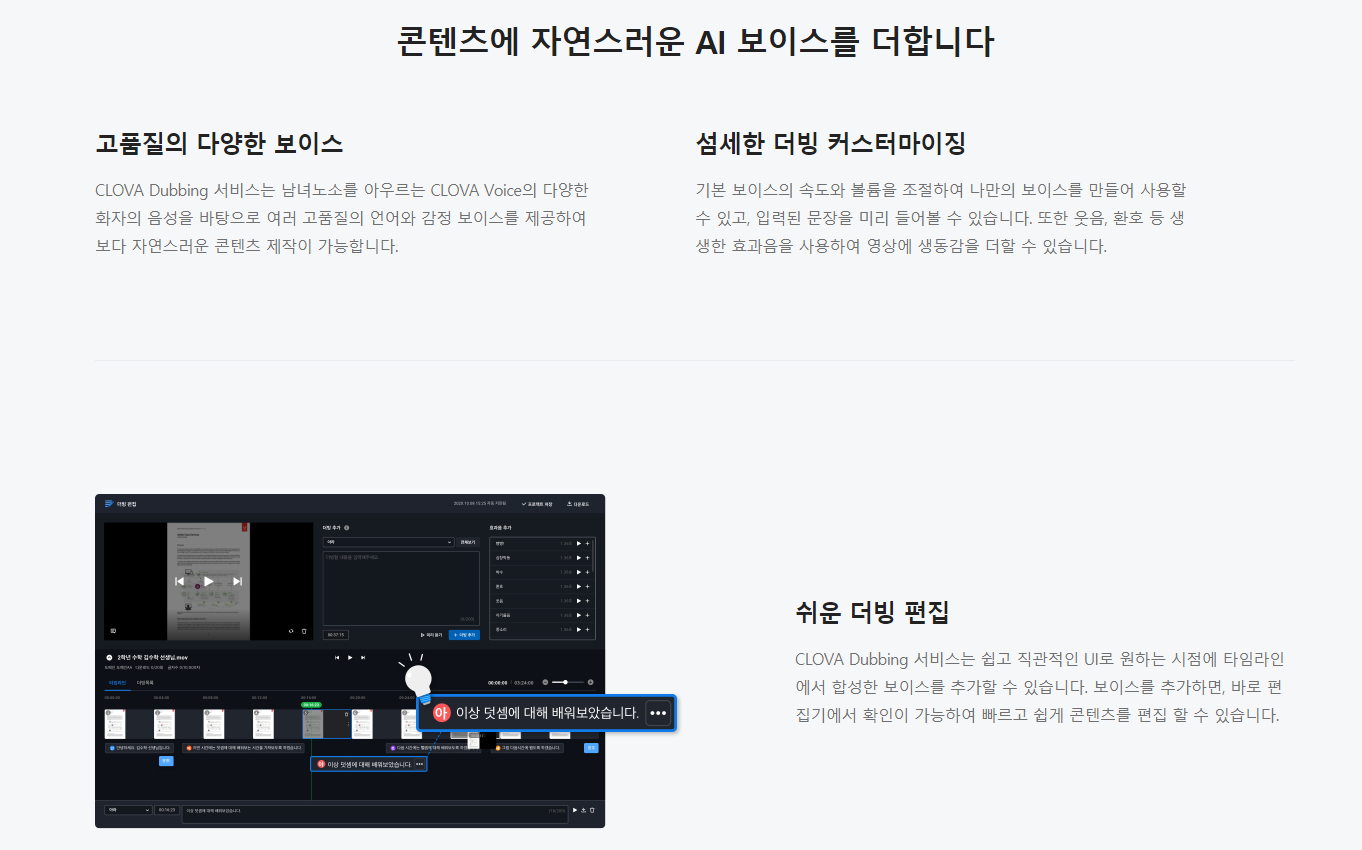Screen dimensions: 1362x850
Task: Add the 박수 sound effect
Action: [x=587, y=572]
